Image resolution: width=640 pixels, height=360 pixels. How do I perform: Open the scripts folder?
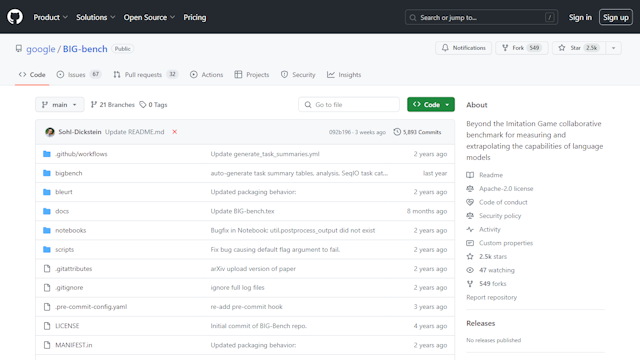(64, 249)
